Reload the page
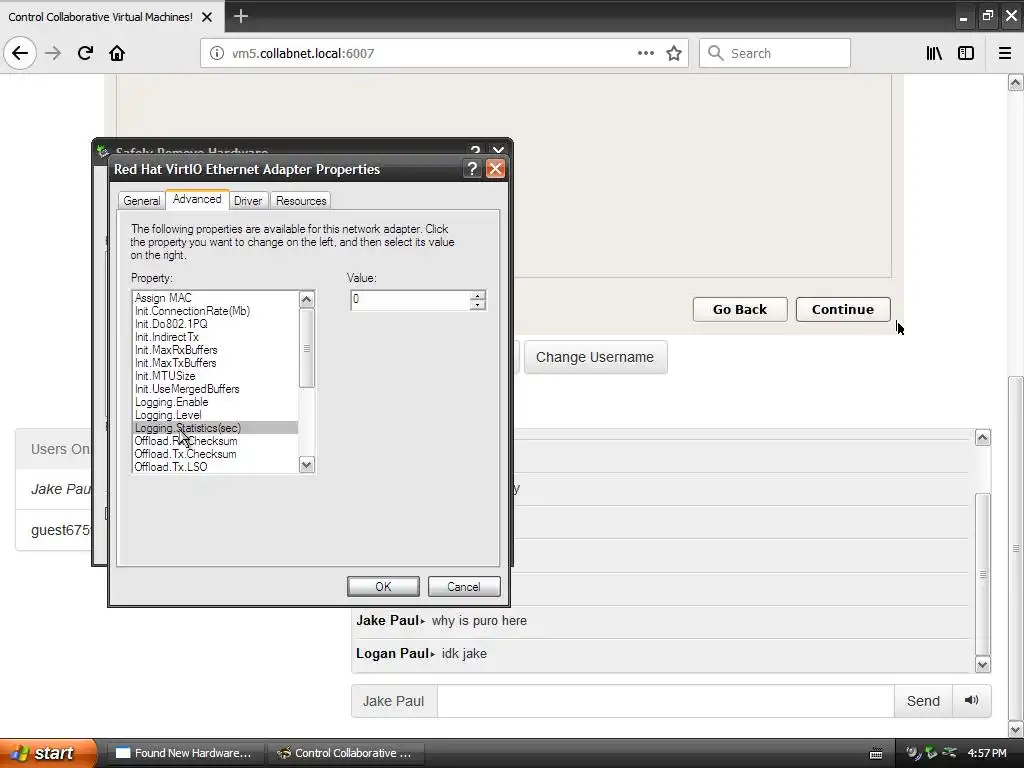The width and height of the screenshot is (1024, 768). [x=85, y=53]
